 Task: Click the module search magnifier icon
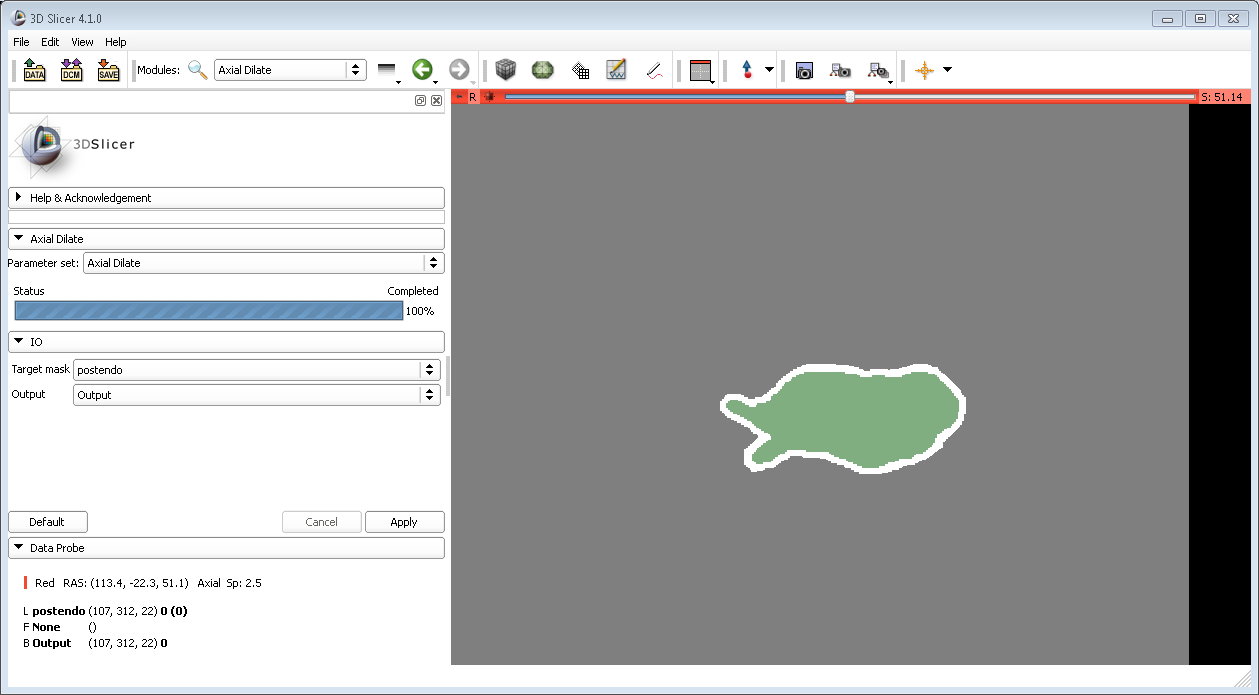click(198, 70)
